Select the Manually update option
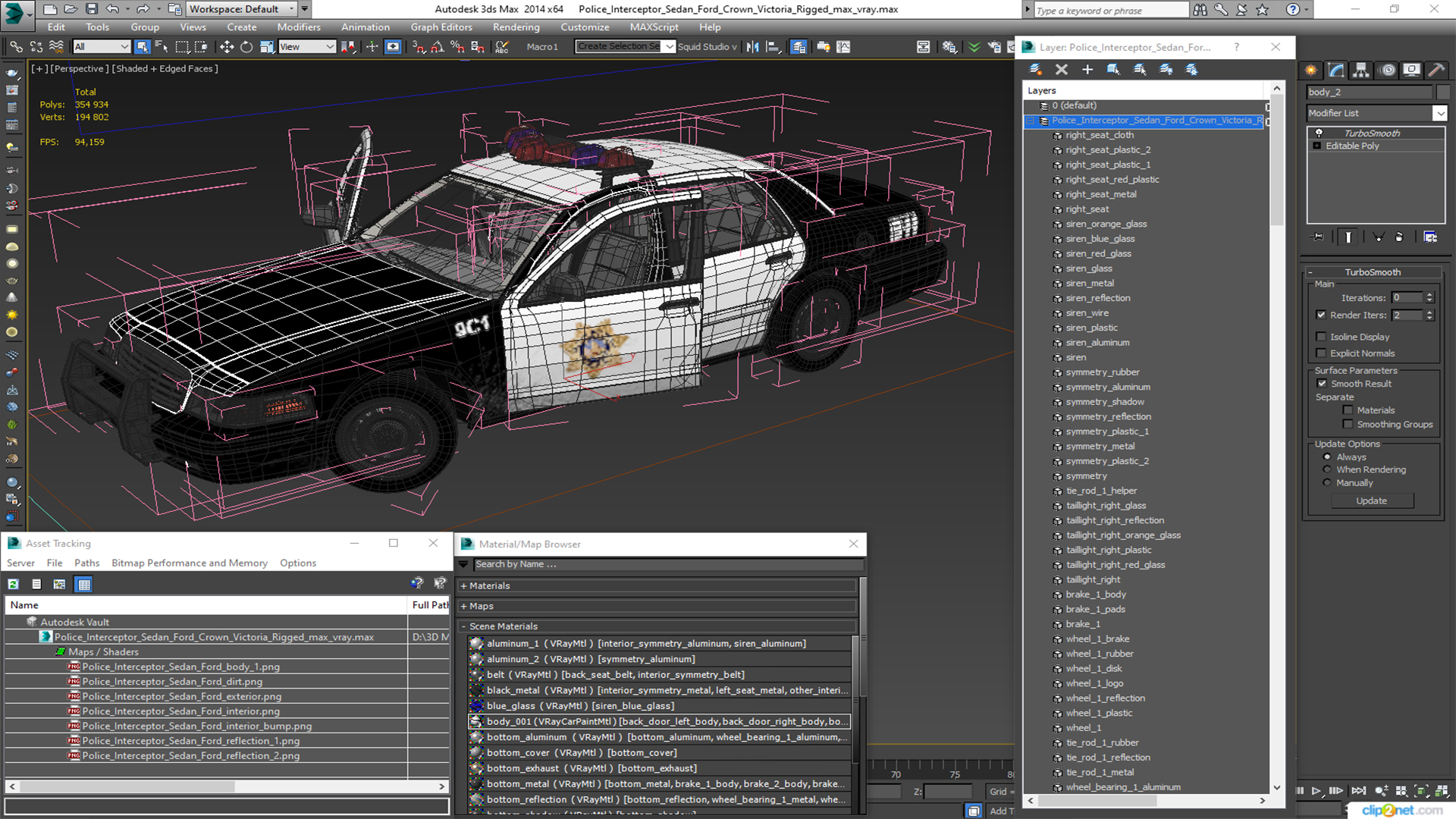Screen dimensions: 1456x819 pyautogui.click(x=1327, y=483)
